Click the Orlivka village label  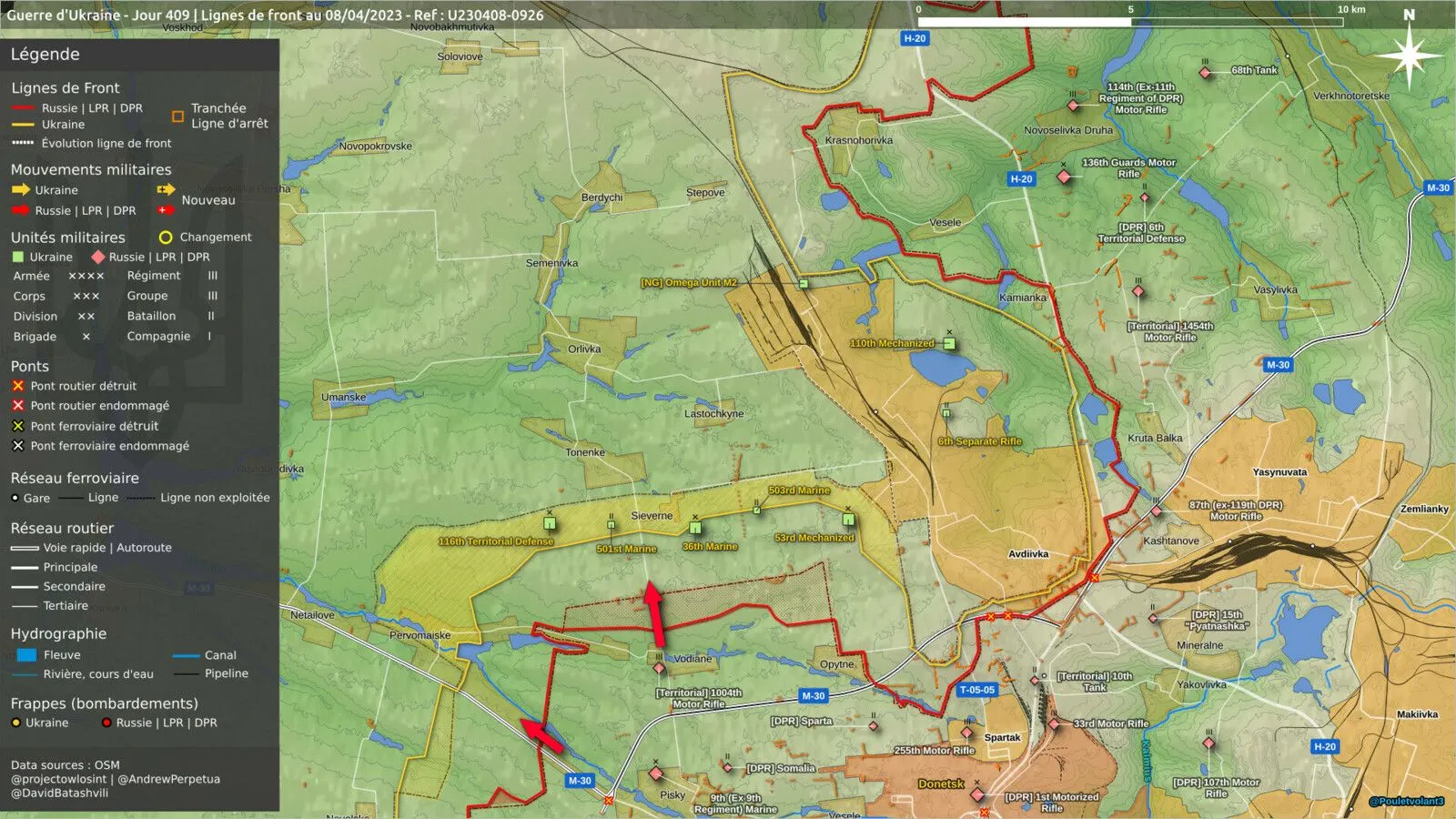584,349
